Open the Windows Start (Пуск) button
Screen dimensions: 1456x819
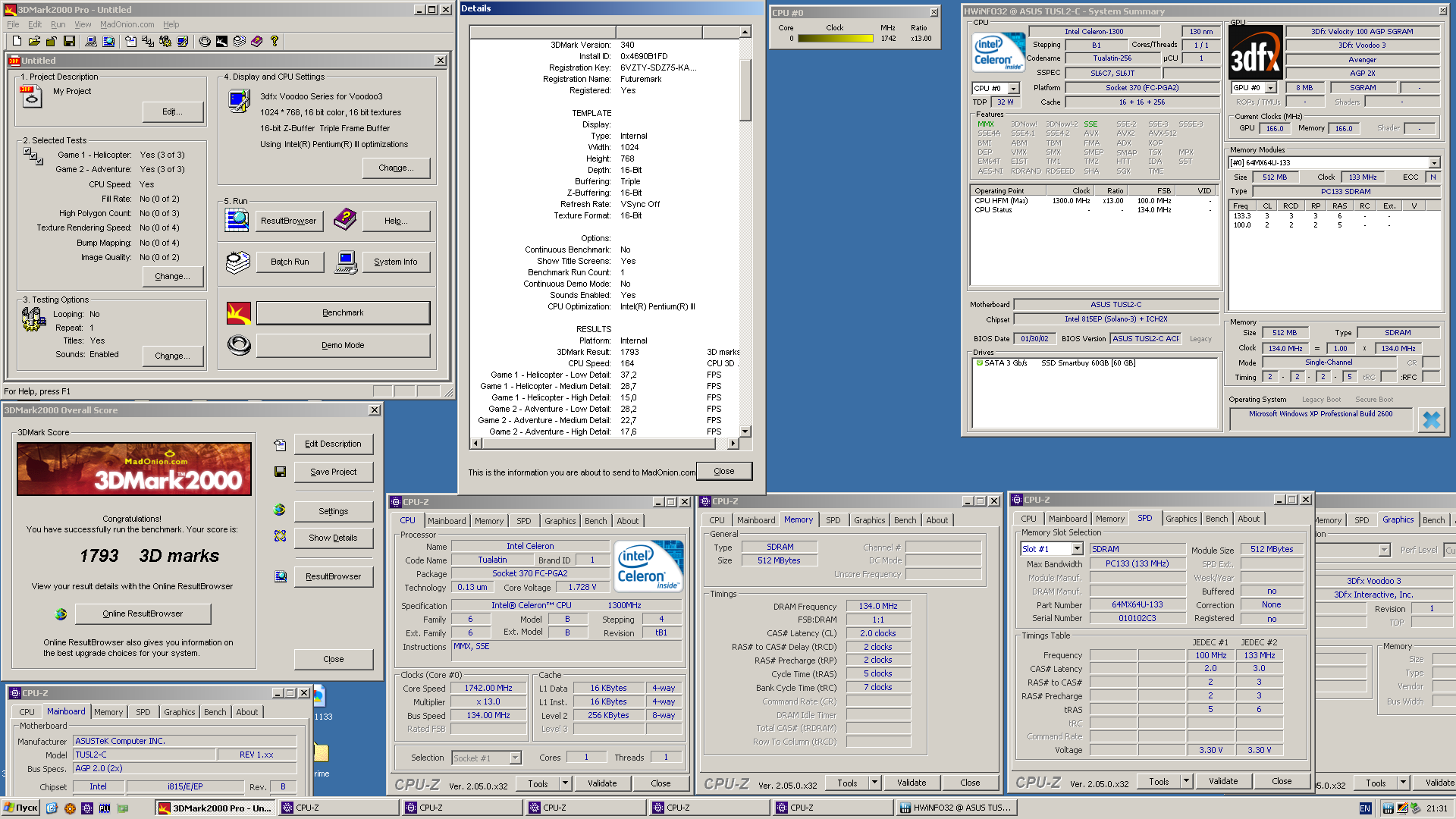(20, 808)
